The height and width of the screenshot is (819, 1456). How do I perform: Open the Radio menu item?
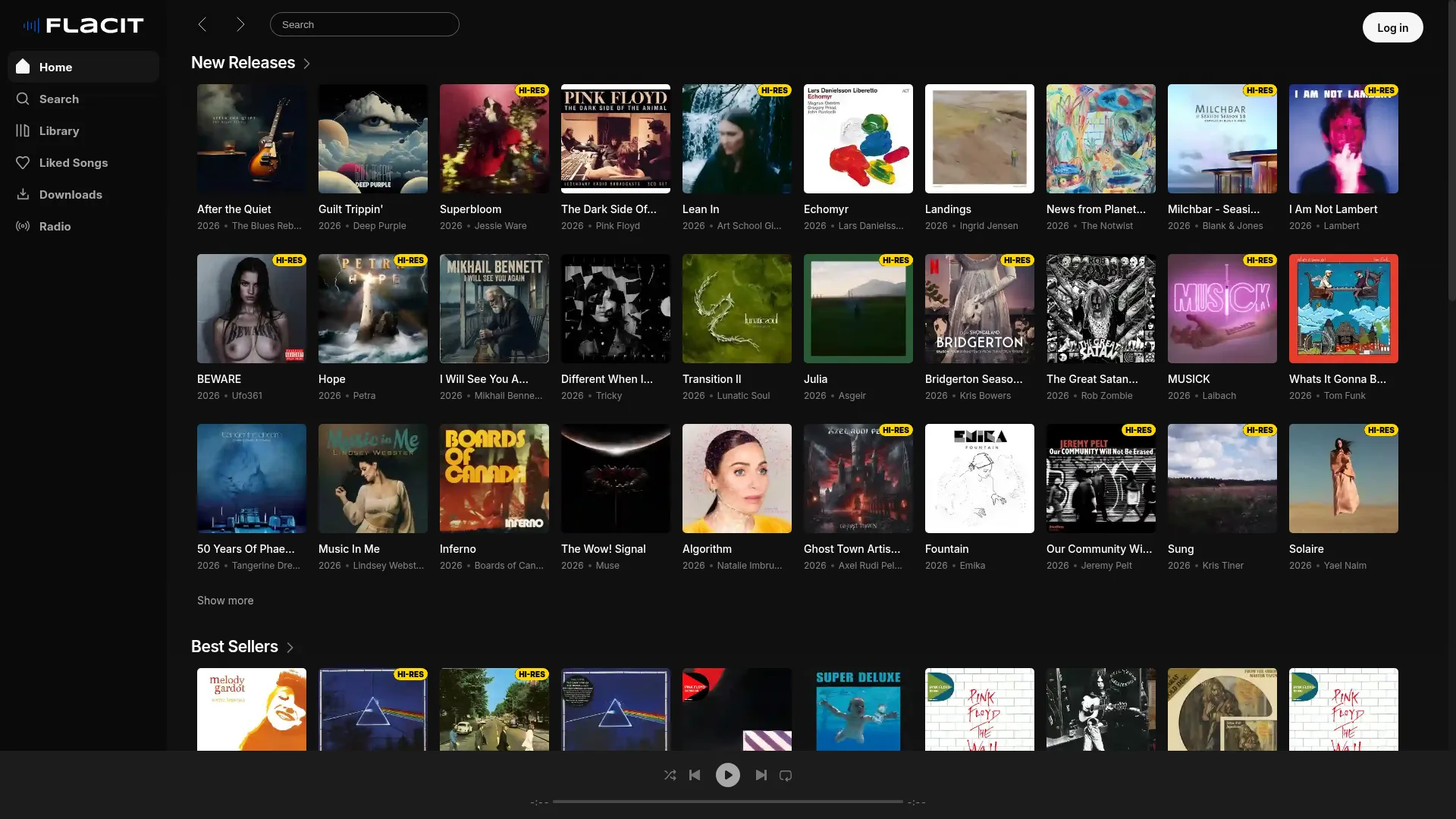(x=83, y=226)
